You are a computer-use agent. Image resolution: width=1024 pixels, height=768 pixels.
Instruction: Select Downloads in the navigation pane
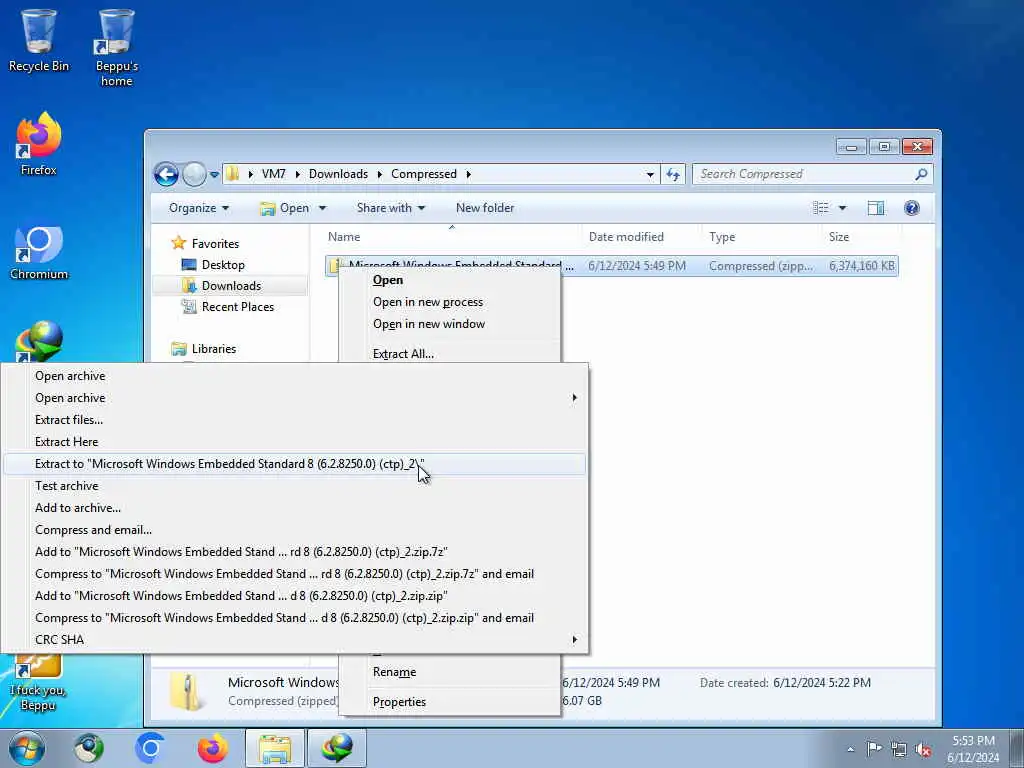tap(231, 285)
